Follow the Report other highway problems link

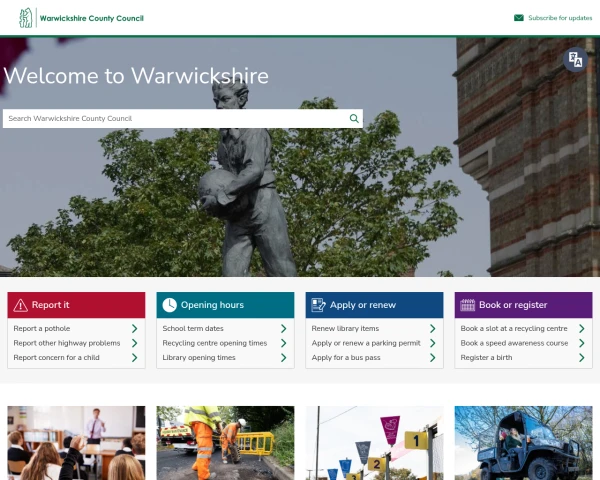click(67, 343)
